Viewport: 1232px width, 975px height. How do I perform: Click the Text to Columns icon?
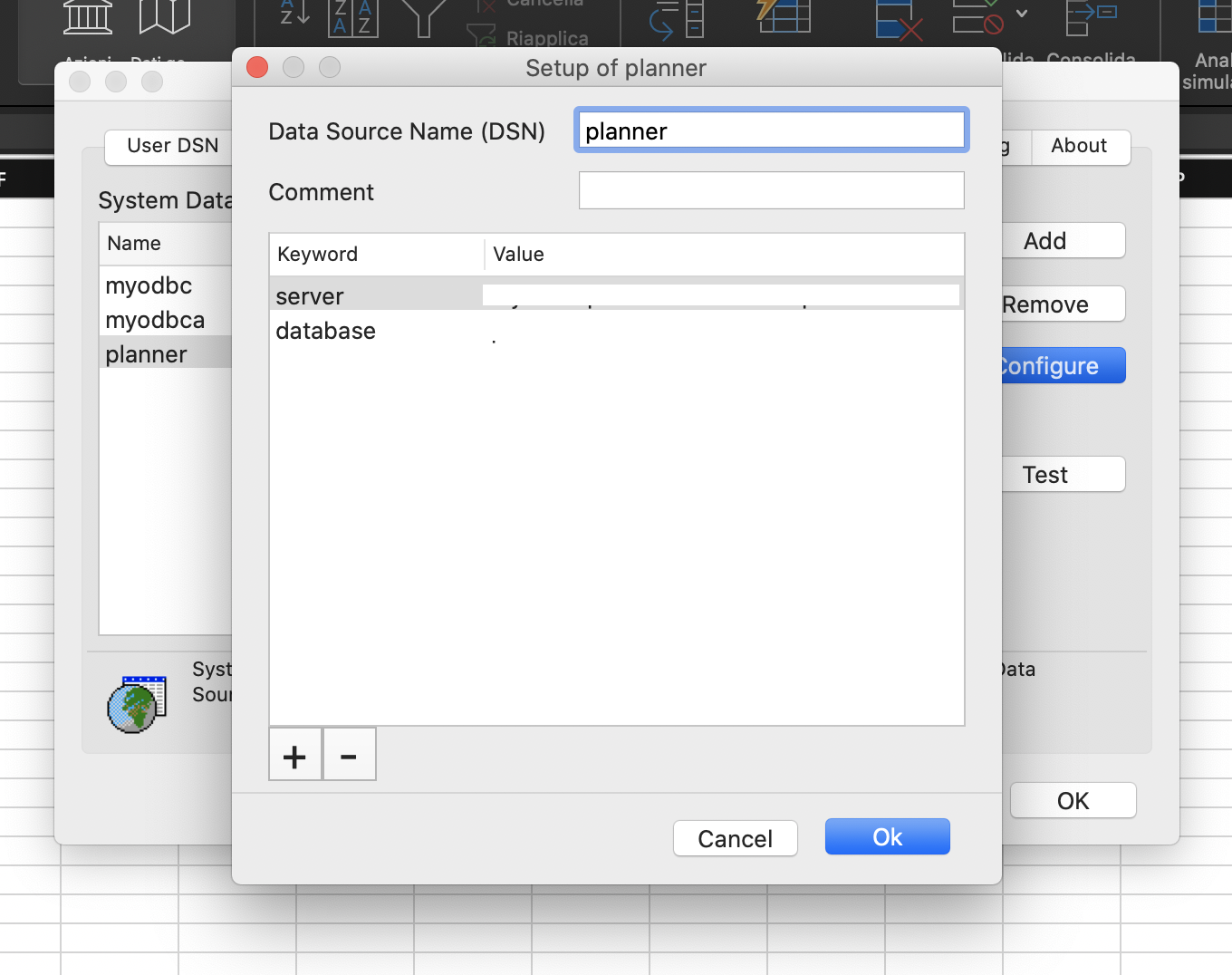click(677, 18)
